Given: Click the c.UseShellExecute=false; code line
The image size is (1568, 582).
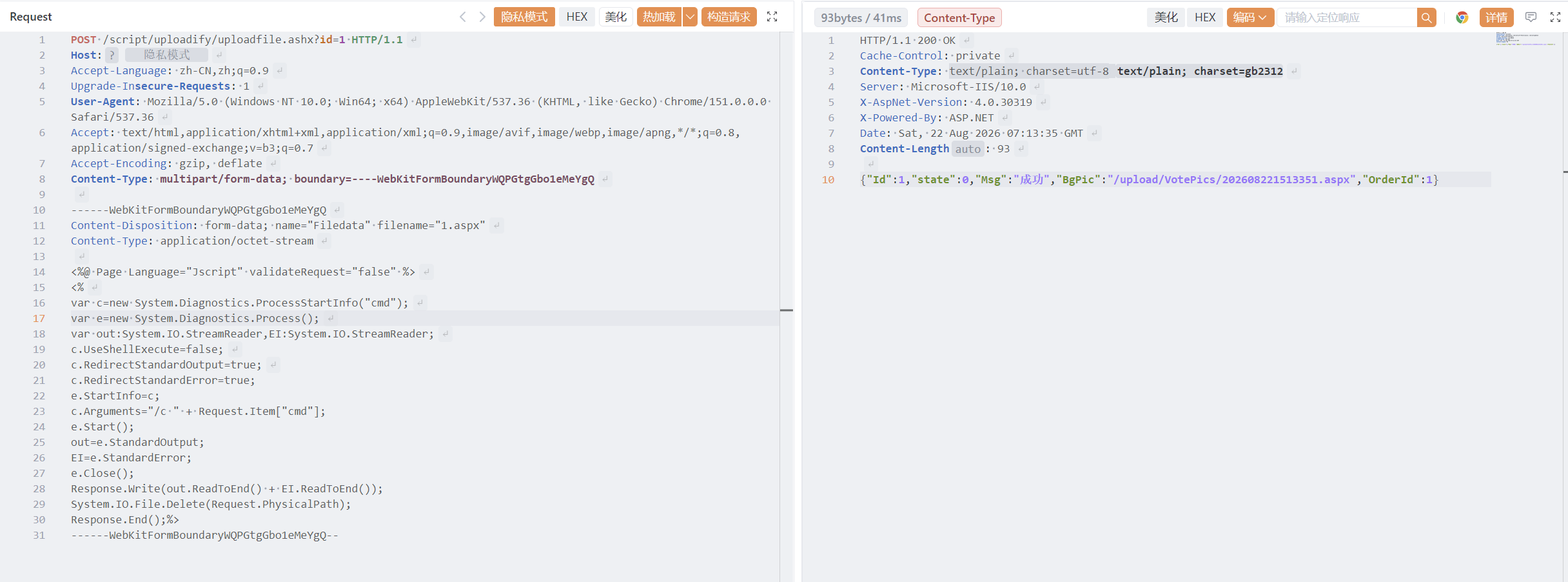Looking at the screenshot, I should (x=147, y=349).
